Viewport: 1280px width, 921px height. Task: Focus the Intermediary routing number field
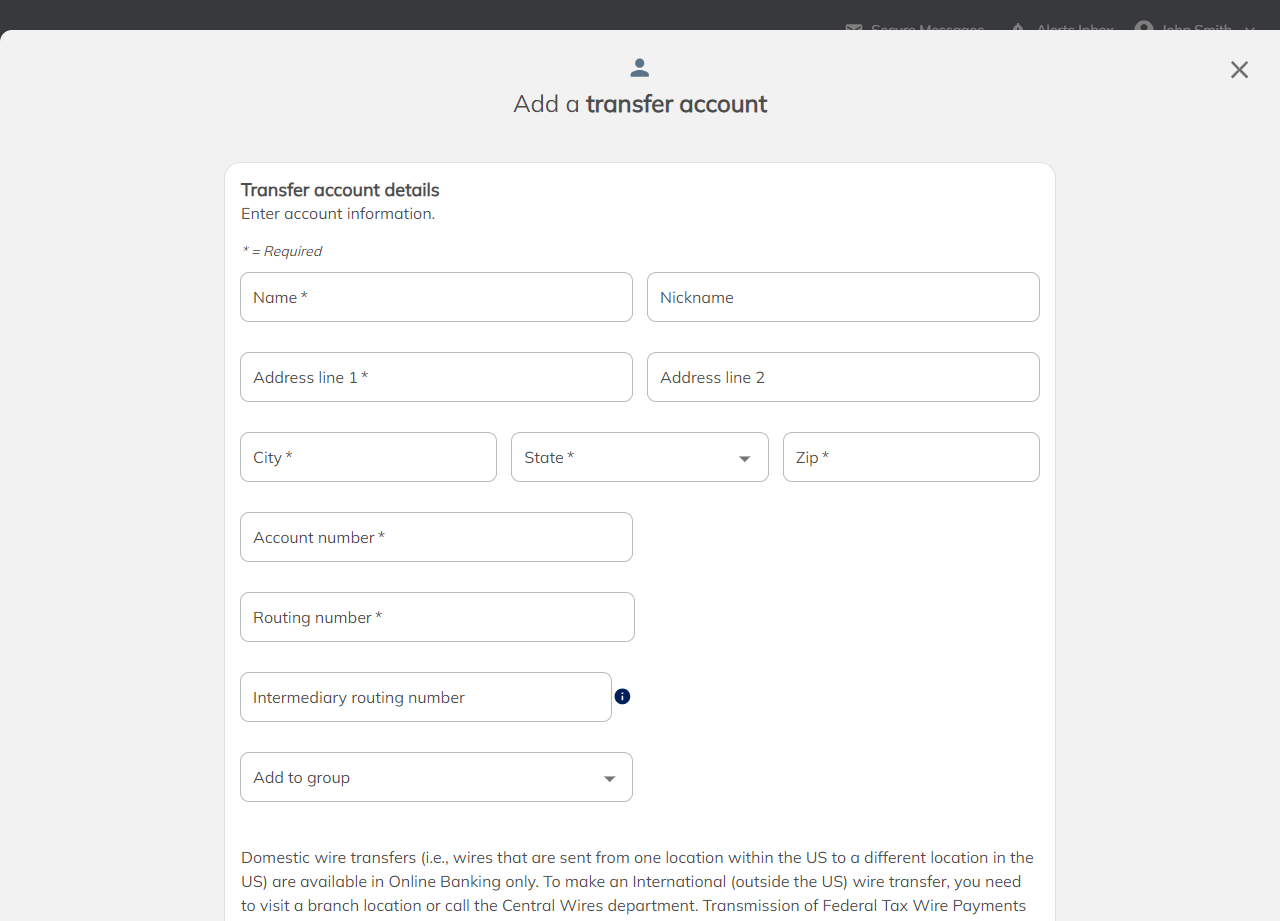point(426,697)
